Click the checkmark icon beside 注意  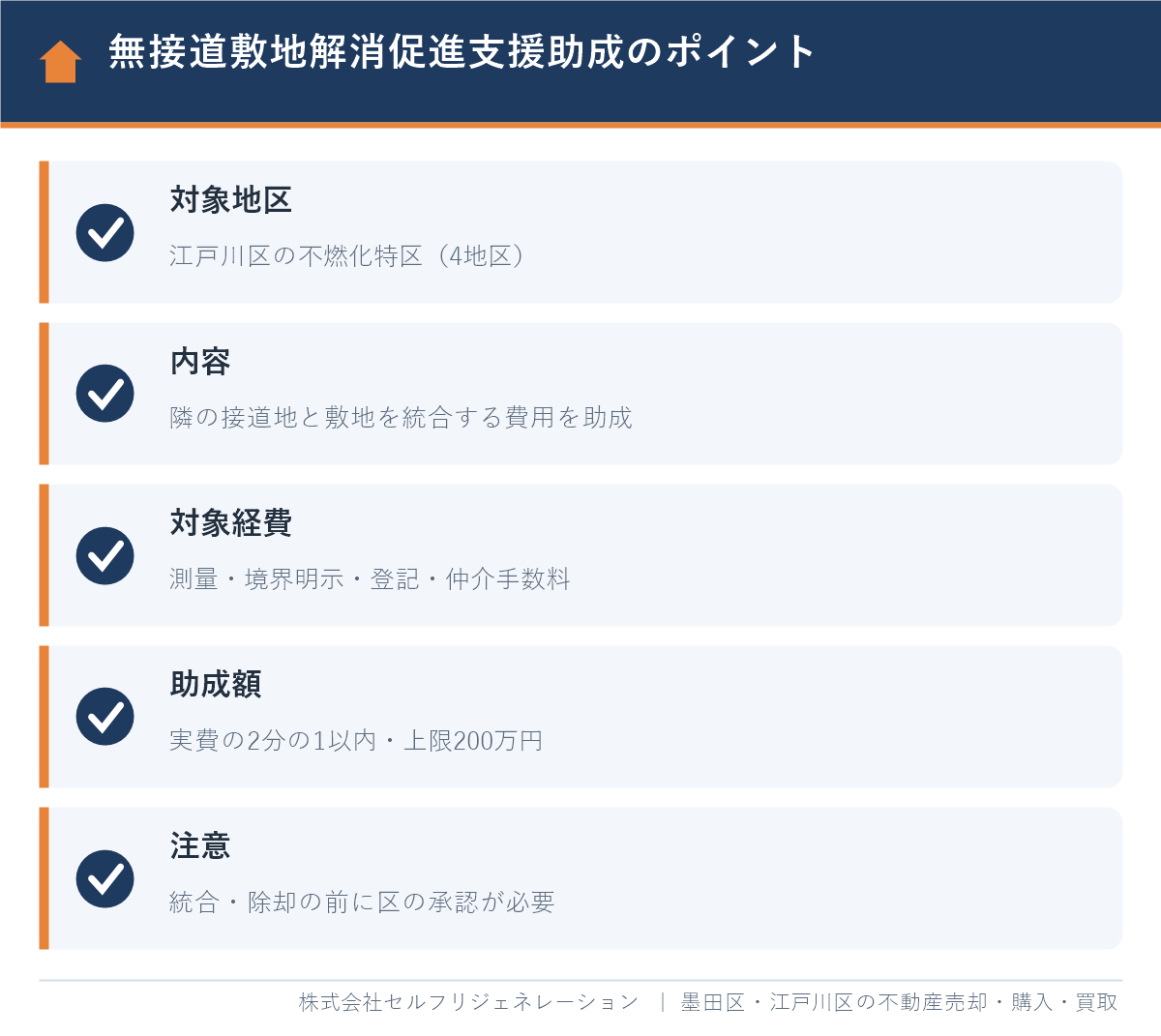pos(105,878)
